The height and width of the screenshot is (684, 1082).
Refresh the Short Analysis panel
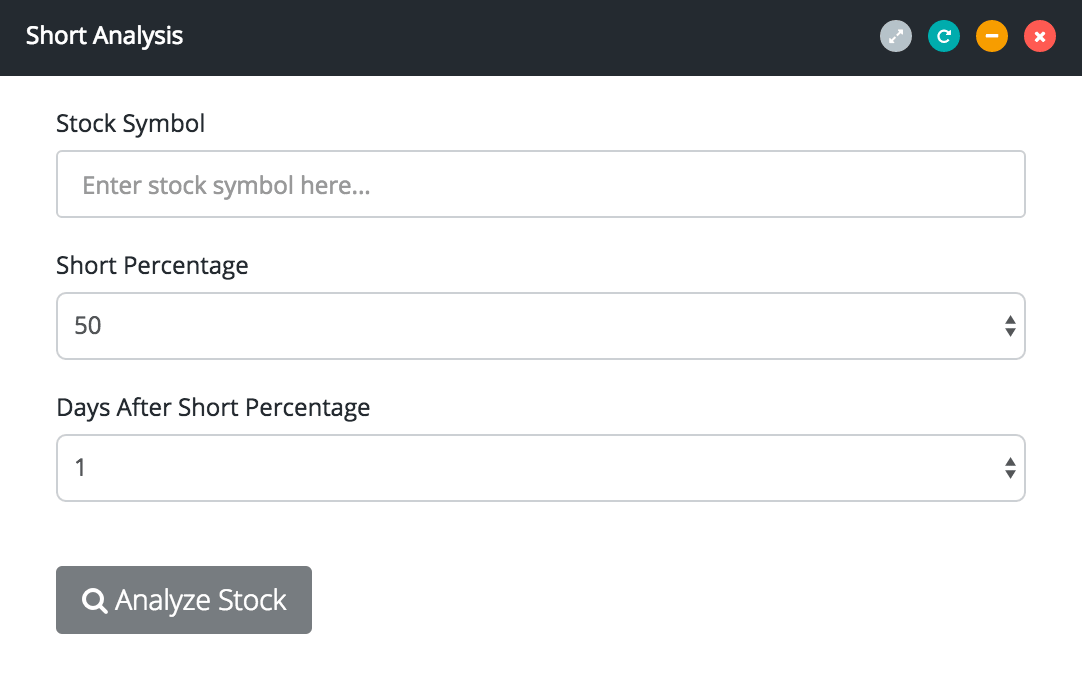point(944,37)
